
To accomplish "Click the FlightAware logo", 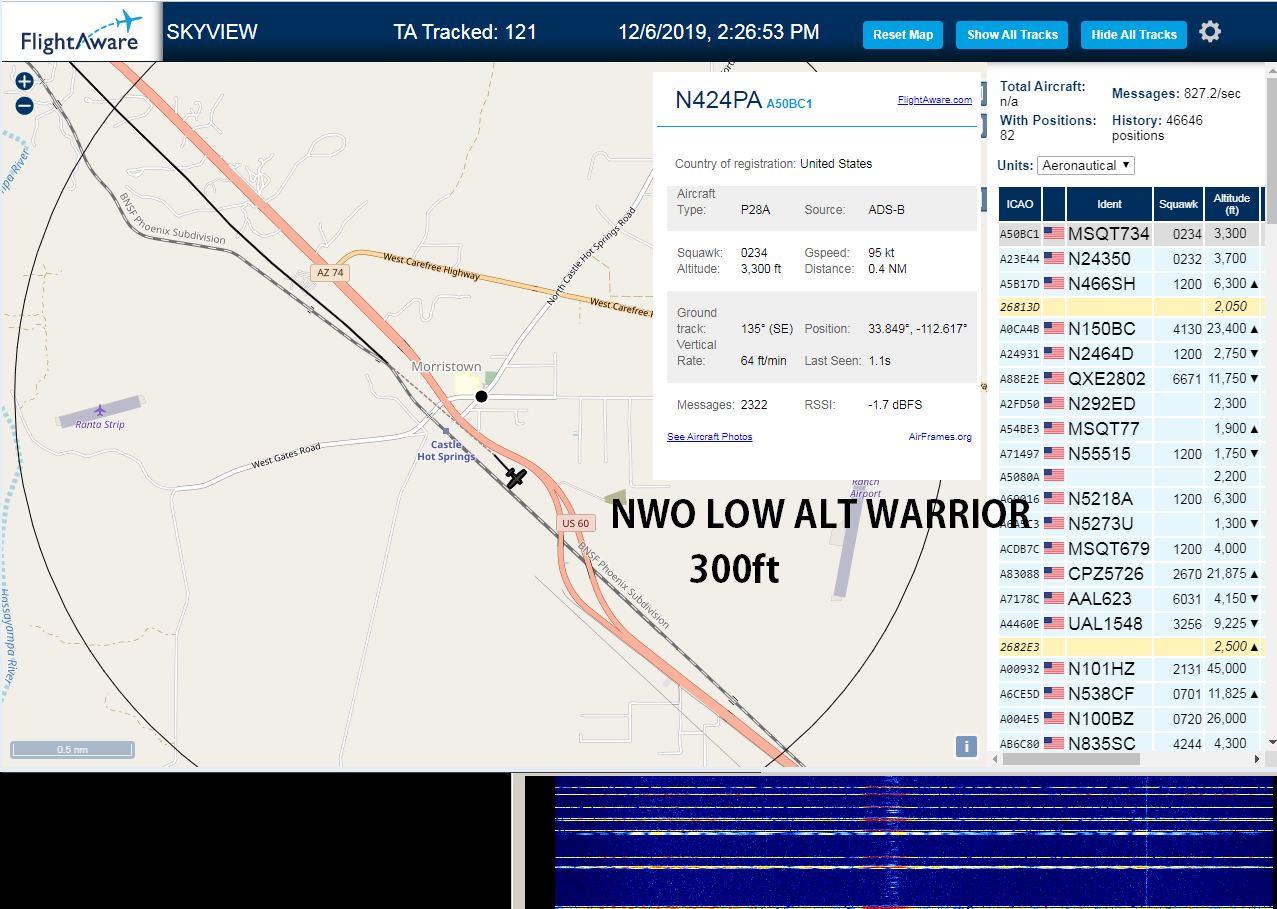I will [x=80, y=31].
